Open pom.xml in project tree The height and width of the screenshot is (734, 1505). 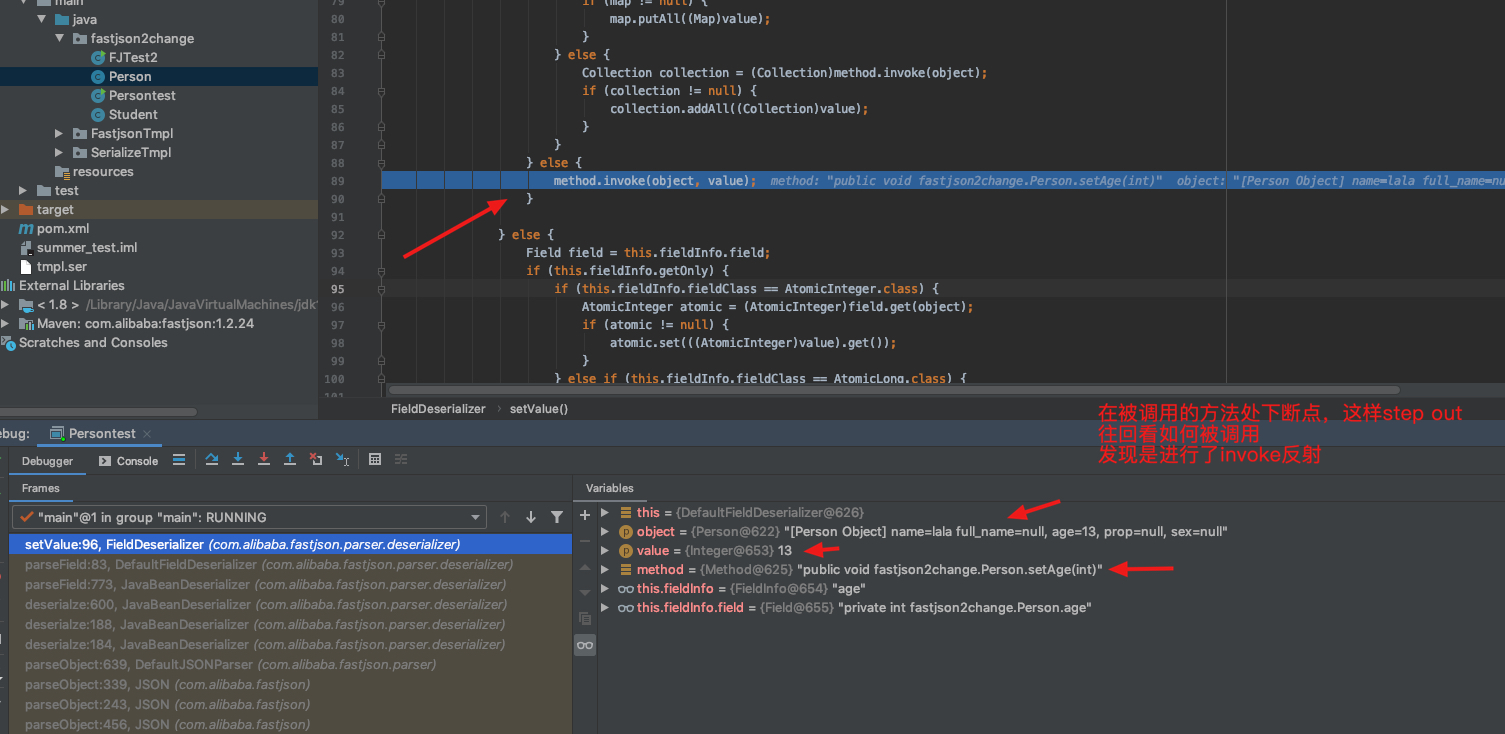point(62,229)
